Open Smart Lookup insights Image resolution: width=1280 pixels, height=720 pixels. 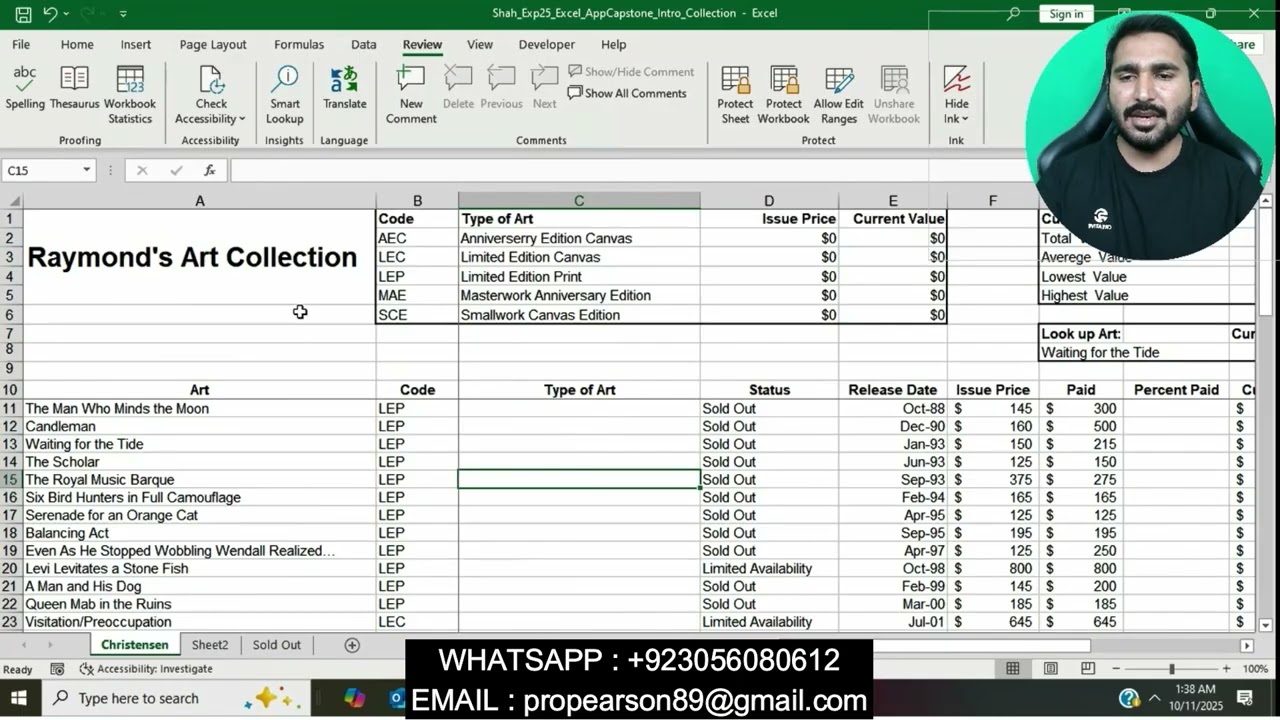click(x=285, y=94)
